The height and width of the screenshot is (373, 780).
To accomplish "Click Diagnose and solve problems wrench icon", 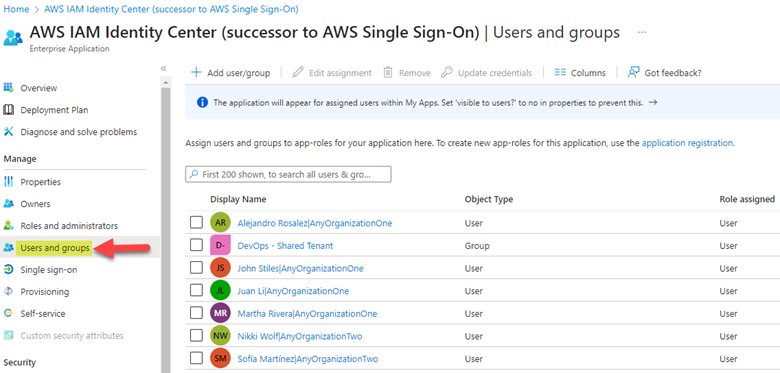I will coord(8,132).
